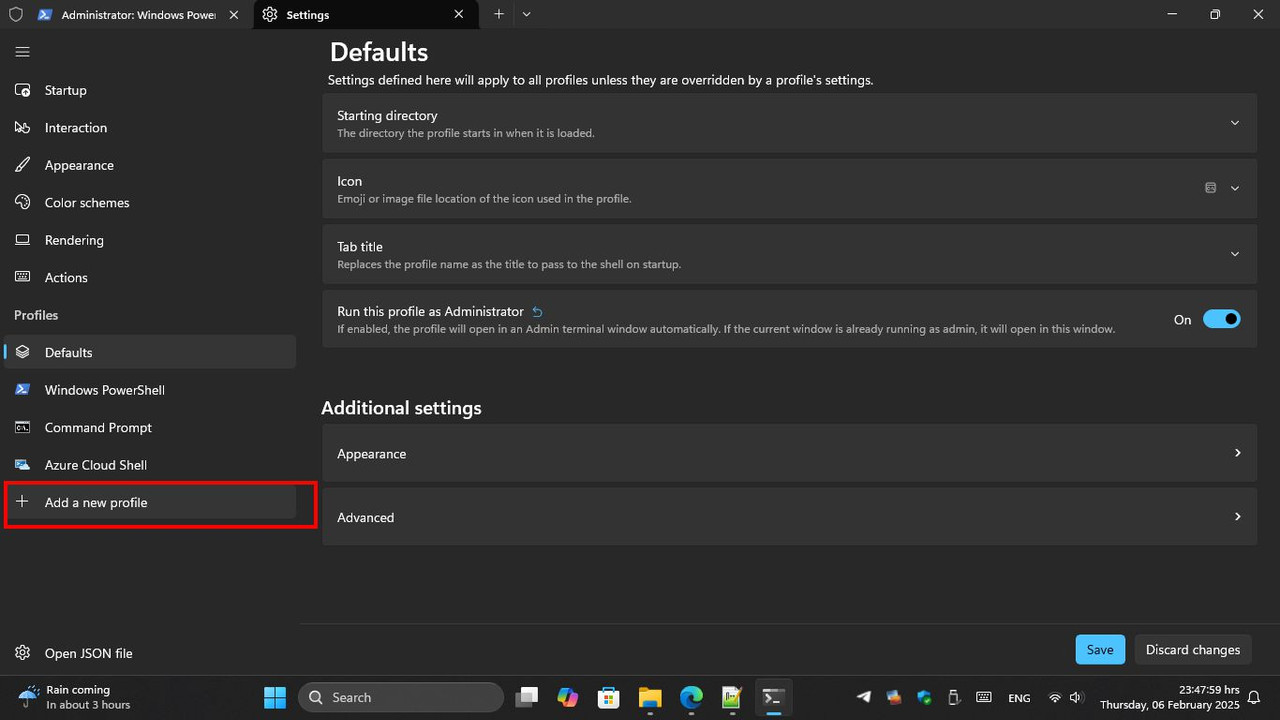Click Discard changes
Screen dimensions: 1280x720
[x=1193, y=650]
